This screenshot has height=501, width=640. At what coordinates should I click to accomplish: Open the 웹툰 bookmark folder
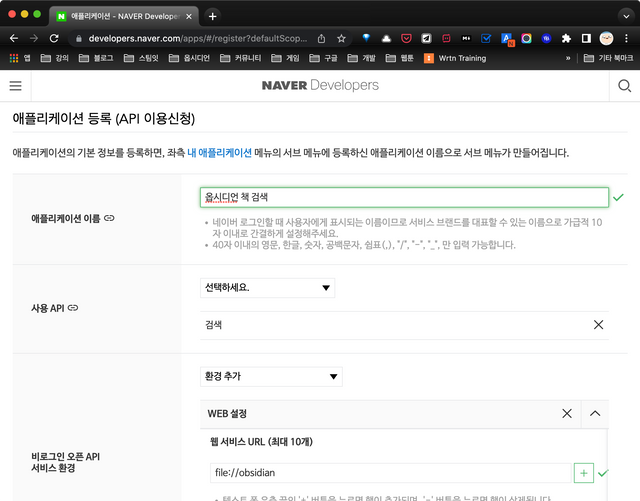[x=400, y=58]
